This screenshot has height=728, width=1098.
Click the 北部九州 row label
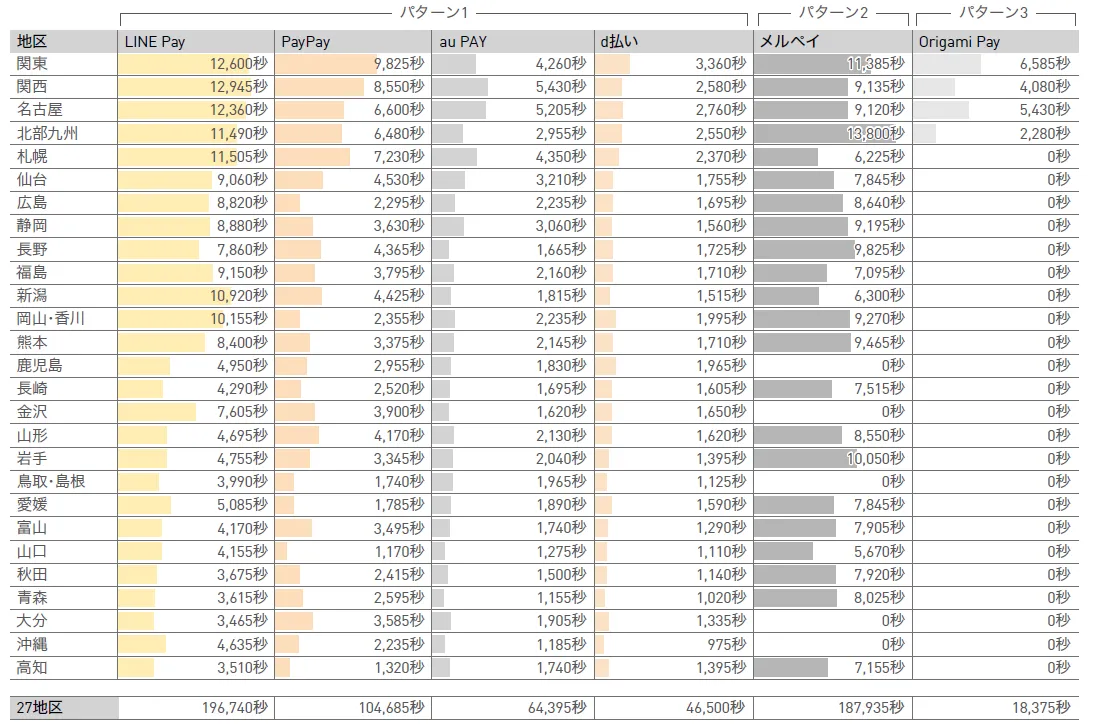(48, 133)
